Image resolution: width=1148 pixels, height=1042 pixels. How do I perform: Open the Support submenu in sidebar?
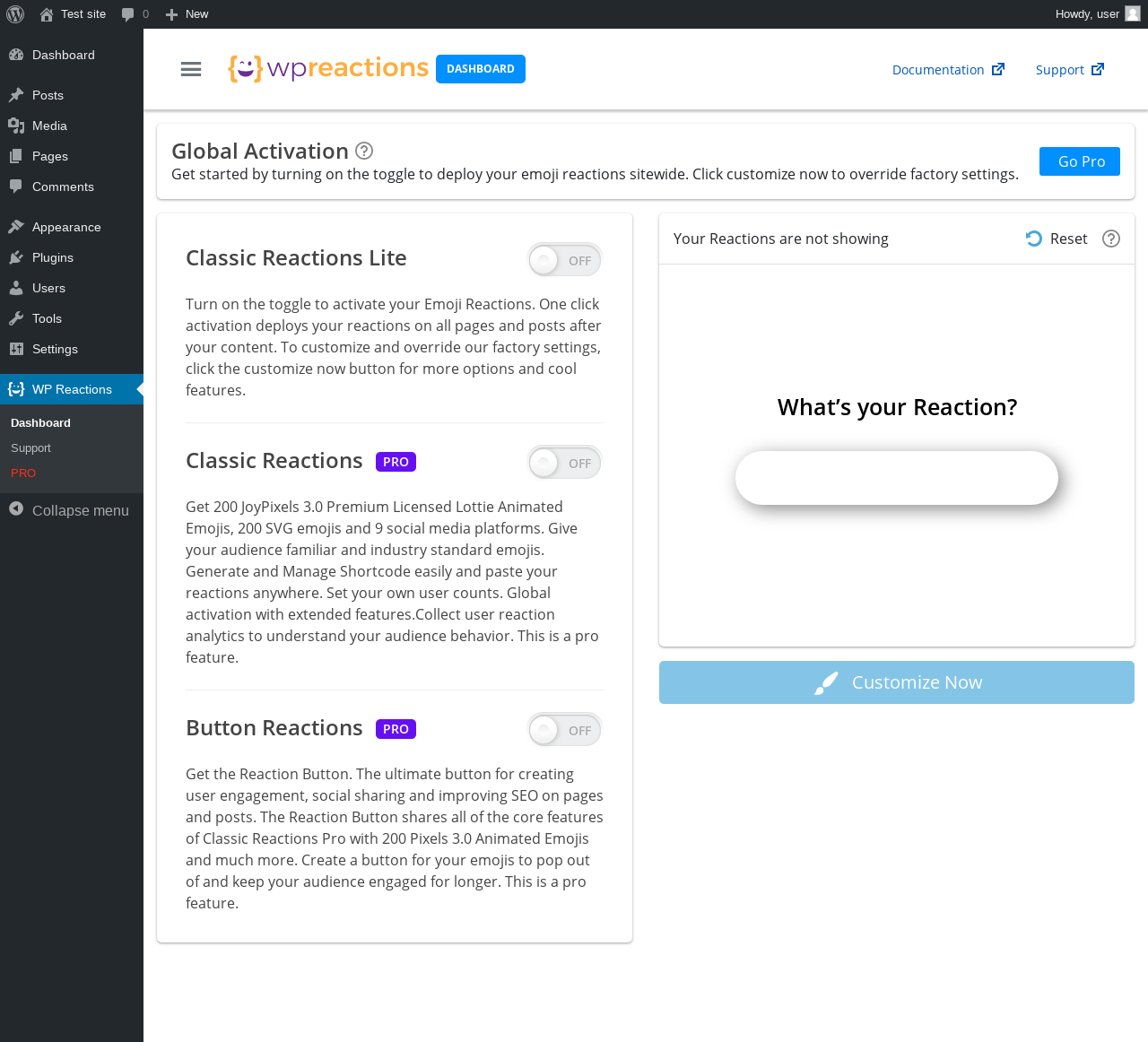pyautogui.click(x=30, y=448)
